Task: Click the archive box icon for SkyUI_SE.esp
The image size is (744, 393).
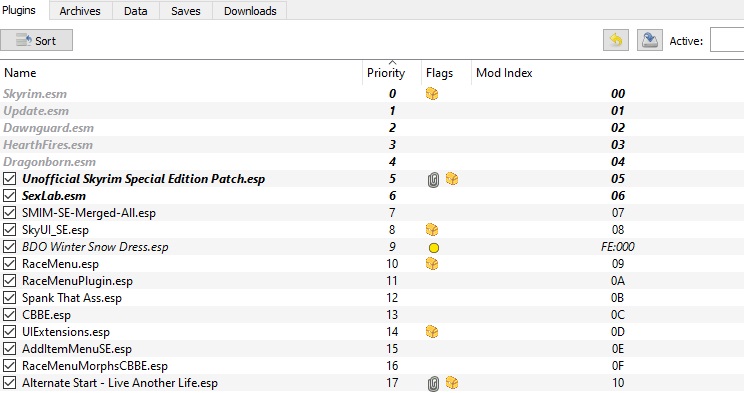Action: click(x=432, y=230)
